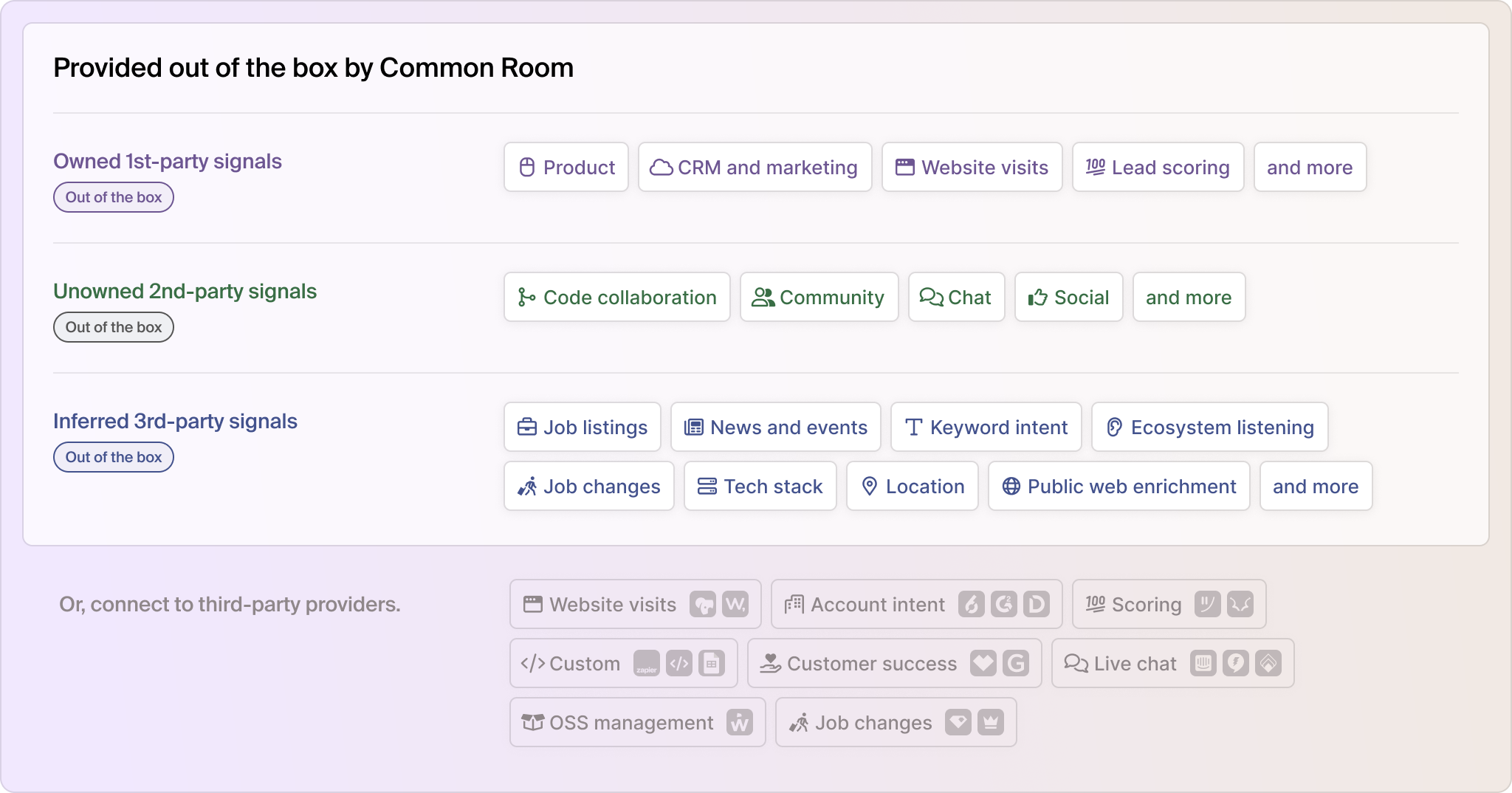Select the thumbs-up icon beside Social

[x=1038, y=298]
